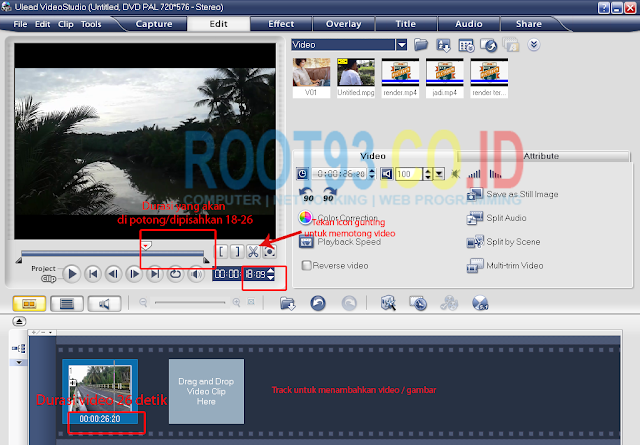Click the Mark-in bracket button
Screen dimensions: 640x445
tap(222, 251)
